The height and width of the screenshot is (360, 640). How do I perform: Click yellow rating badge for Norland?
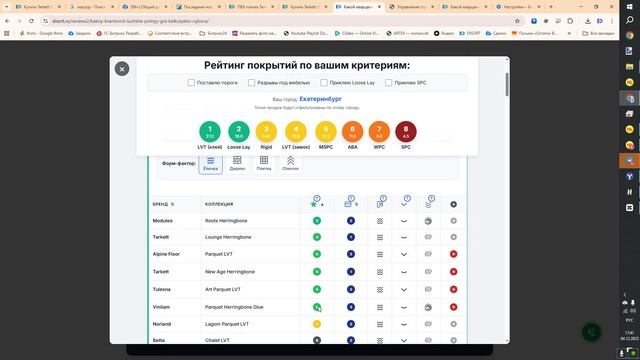[317, 324]
